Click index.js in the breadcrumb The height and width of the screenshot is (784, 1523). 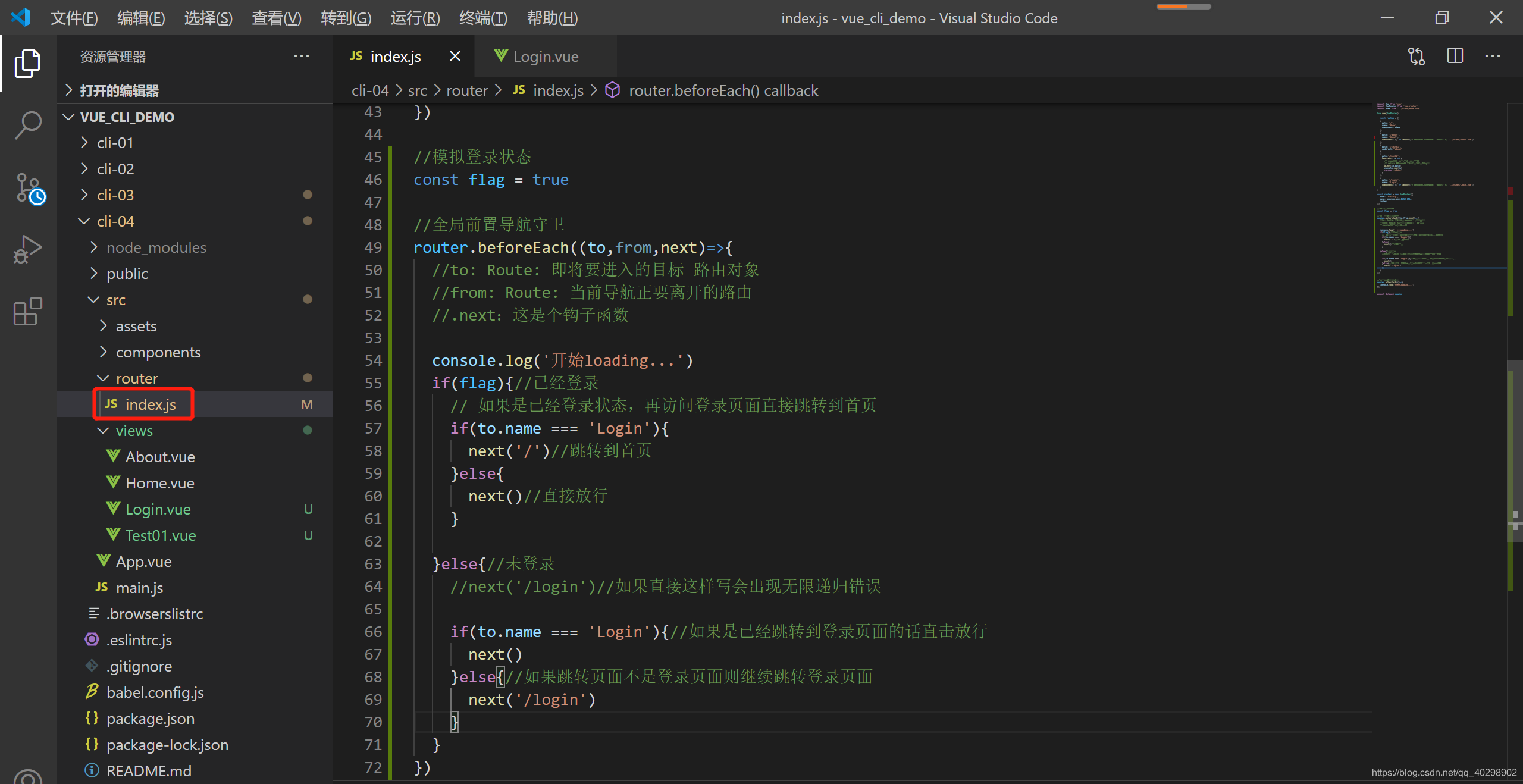coord(558,90)
